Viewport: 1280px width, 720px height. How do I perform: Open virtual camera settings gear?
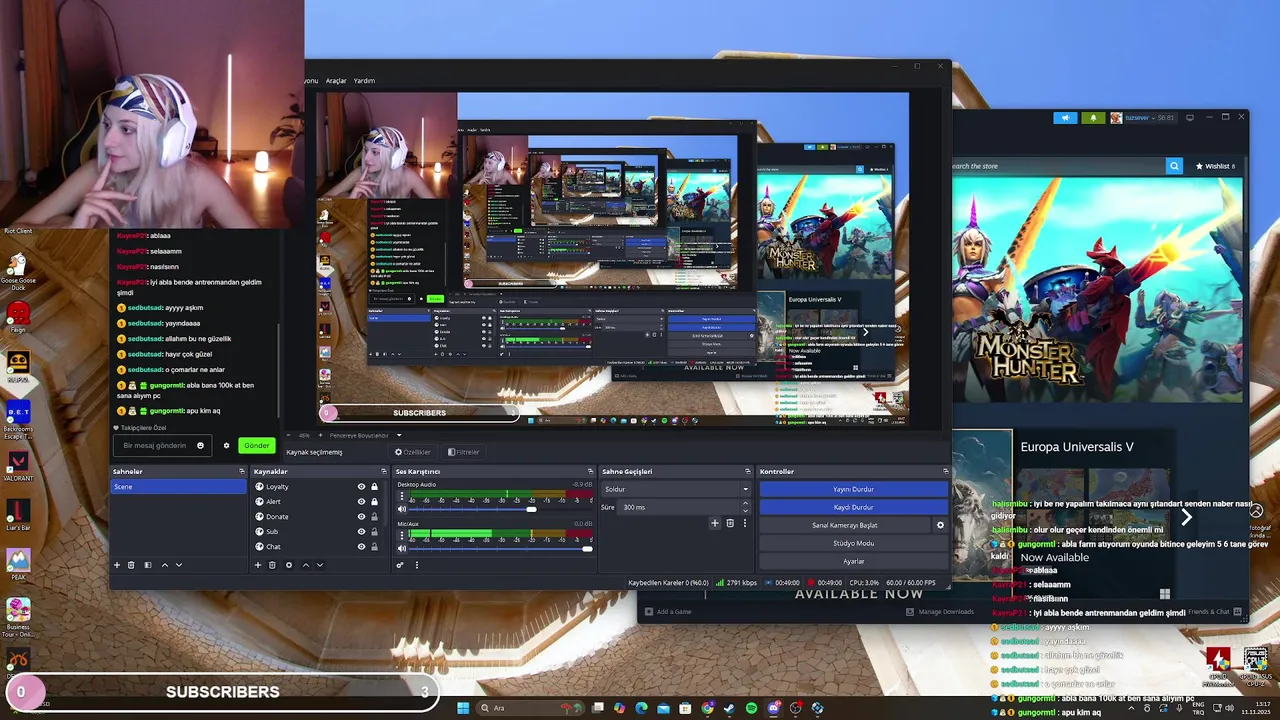[940, 525]
